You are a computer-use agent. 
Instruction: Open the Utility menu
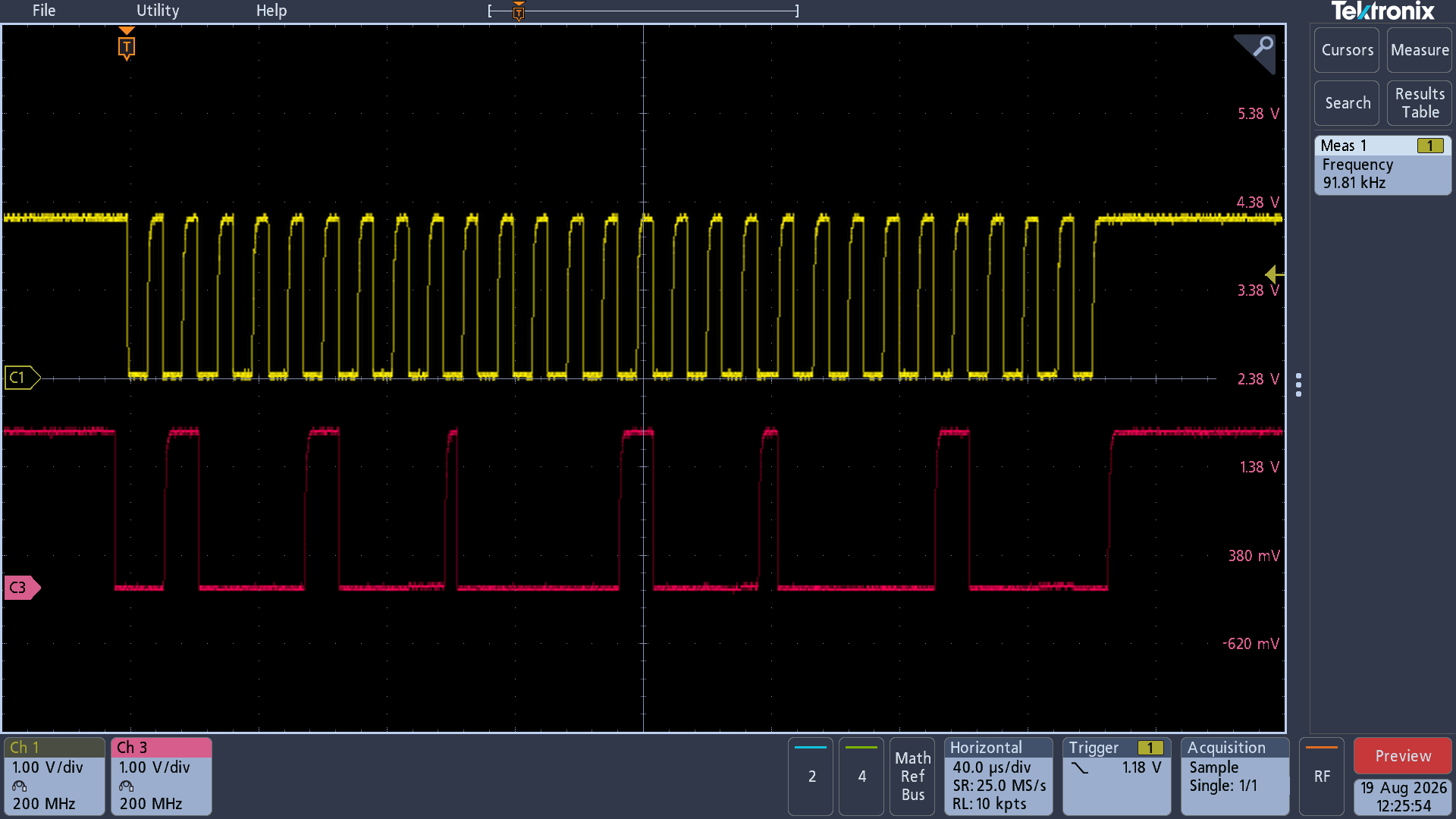(158, 11)
